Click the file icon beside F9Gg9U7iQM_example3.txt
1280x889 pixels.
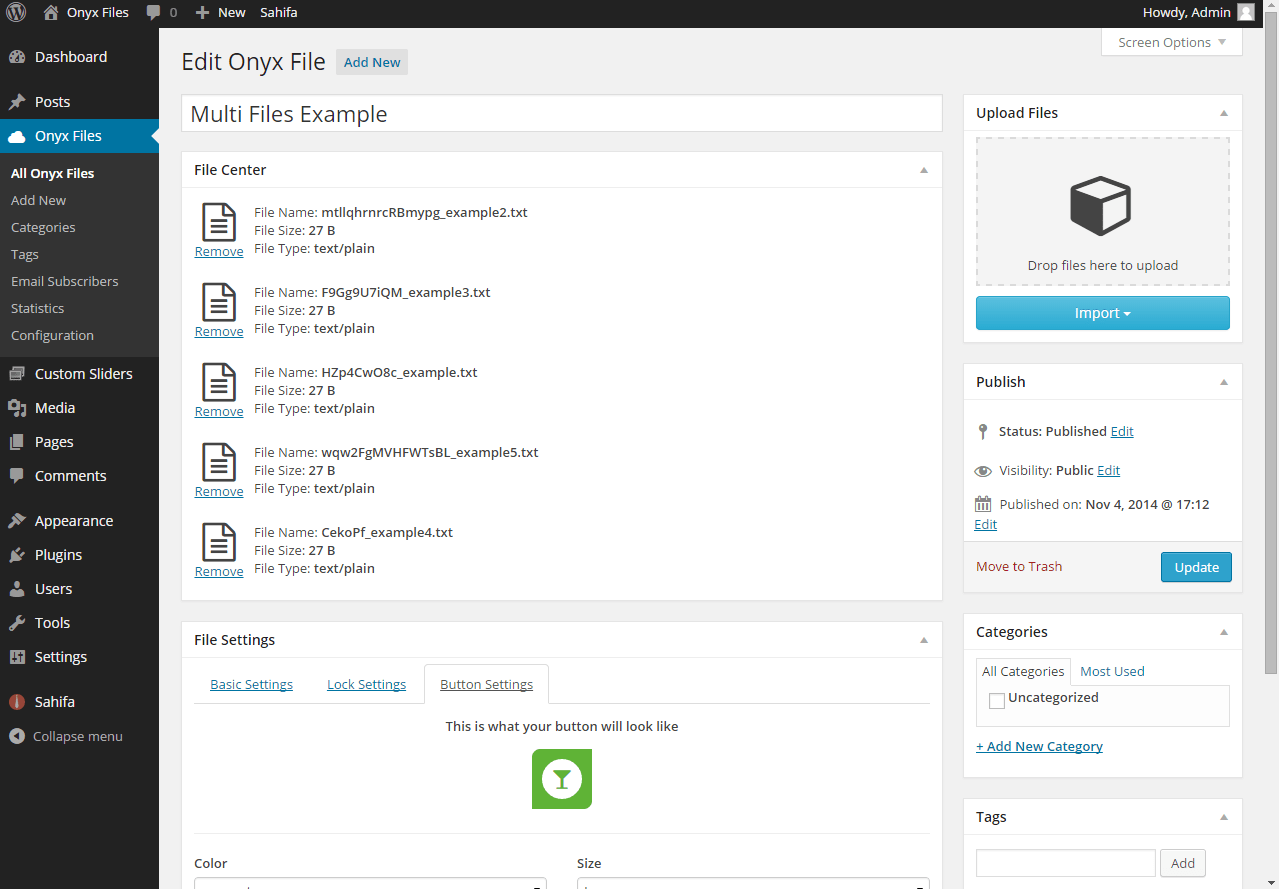[x=219, y=303]
